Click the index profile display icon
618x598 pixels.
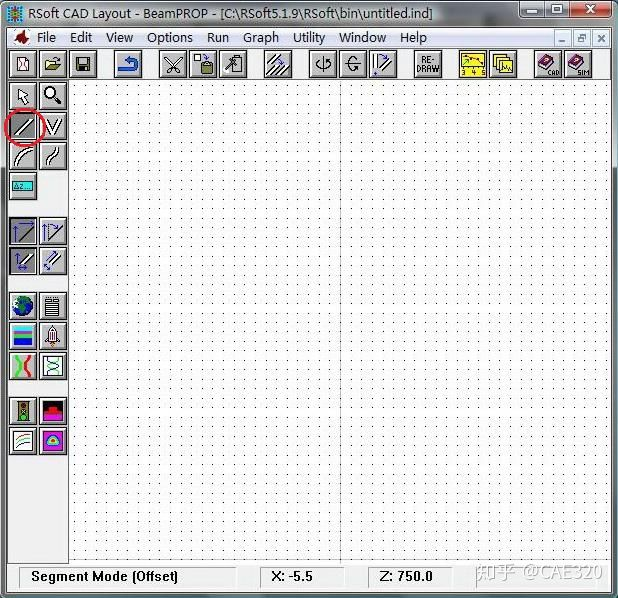point(53,411)
